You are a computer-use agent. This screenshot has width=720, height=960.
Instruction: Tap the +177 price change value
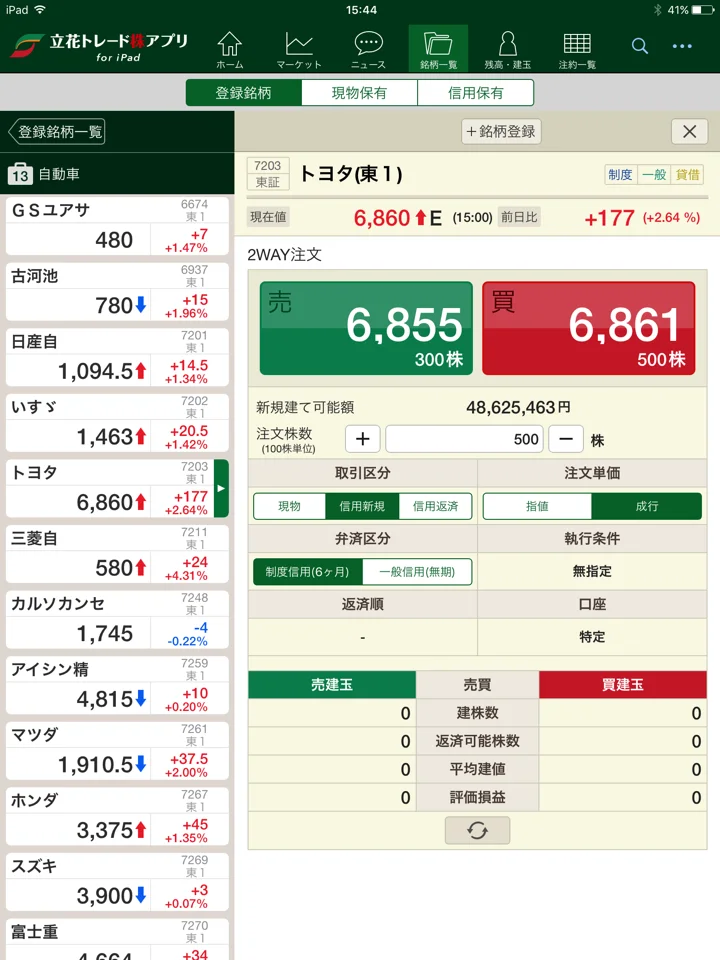(609, 218)
